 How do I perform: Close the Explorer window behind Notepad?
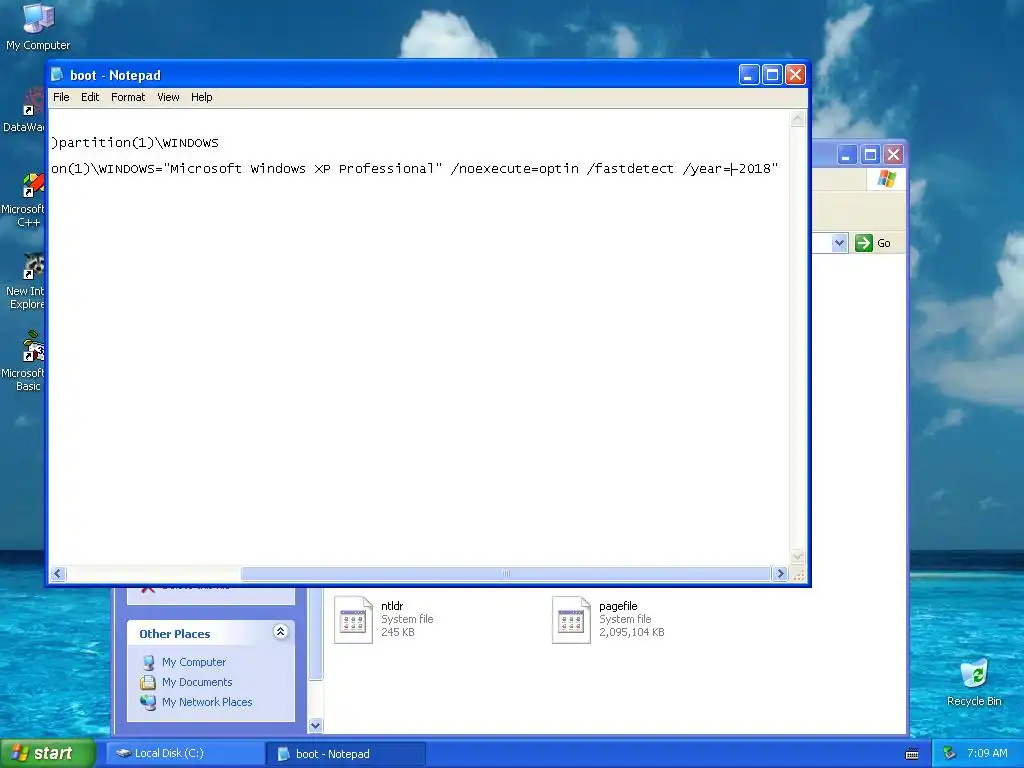click(893, 155)
